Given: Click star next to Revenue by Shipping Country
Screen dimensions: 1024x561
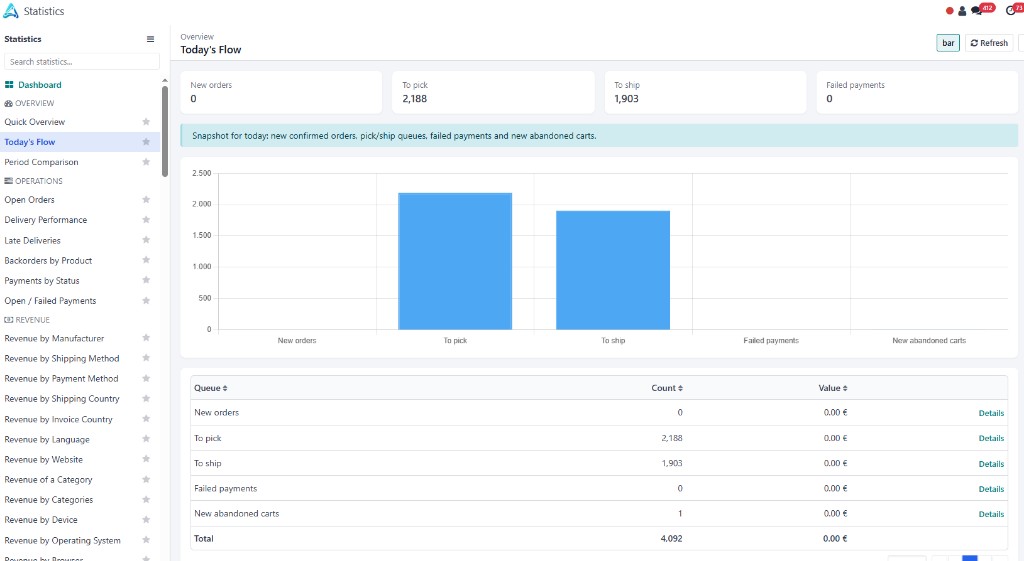Looking at the screenshot, I should (x=146, y=398).
